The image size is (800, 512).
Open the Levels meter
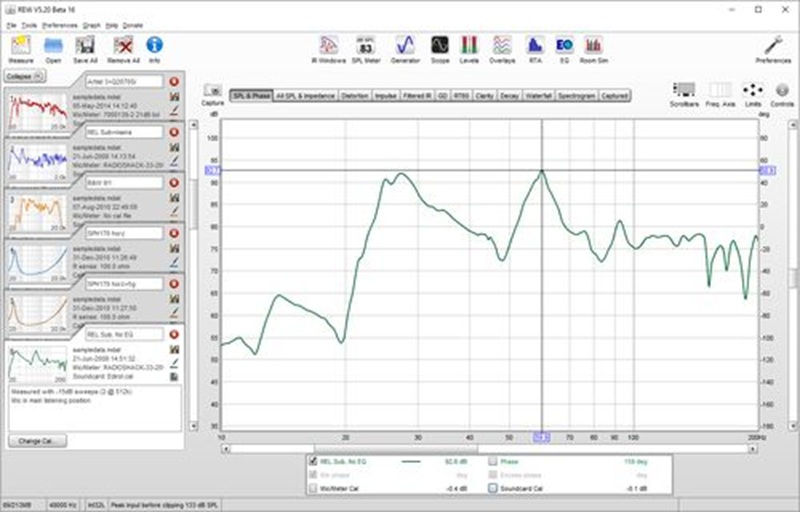469,49
